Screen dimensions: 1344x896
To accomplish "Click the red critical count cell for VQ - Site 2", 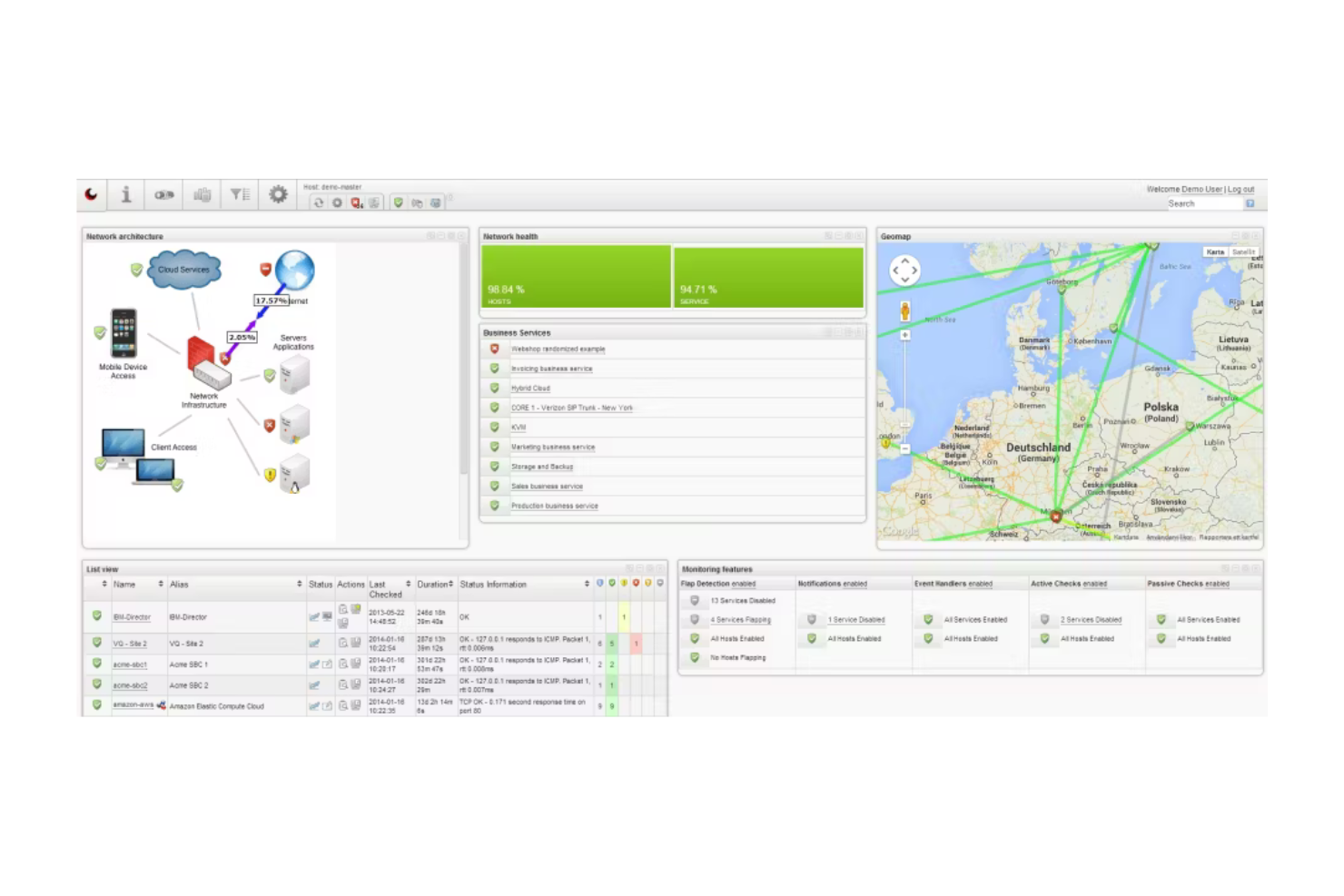I will click(637, 644).
